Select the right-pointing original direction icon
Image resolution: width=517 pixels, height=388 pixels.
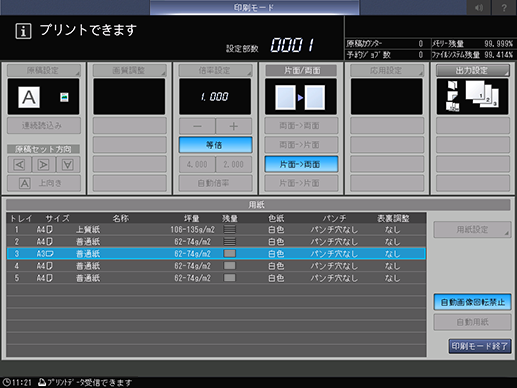(x=44, y=165)
